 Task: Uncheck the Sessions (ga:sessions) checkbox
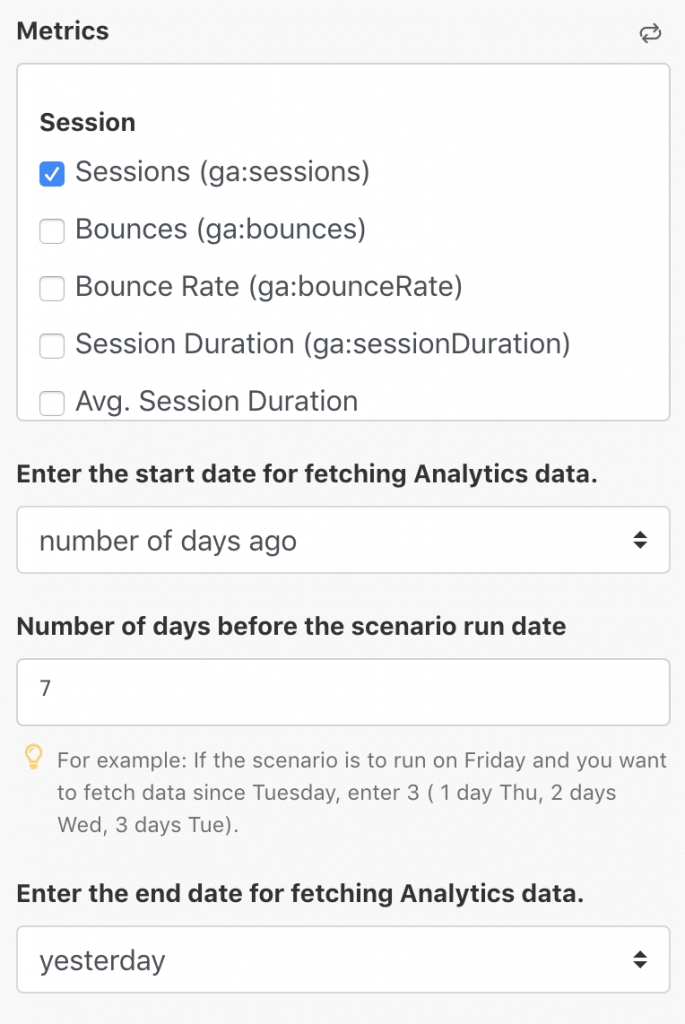pos(52,174)
